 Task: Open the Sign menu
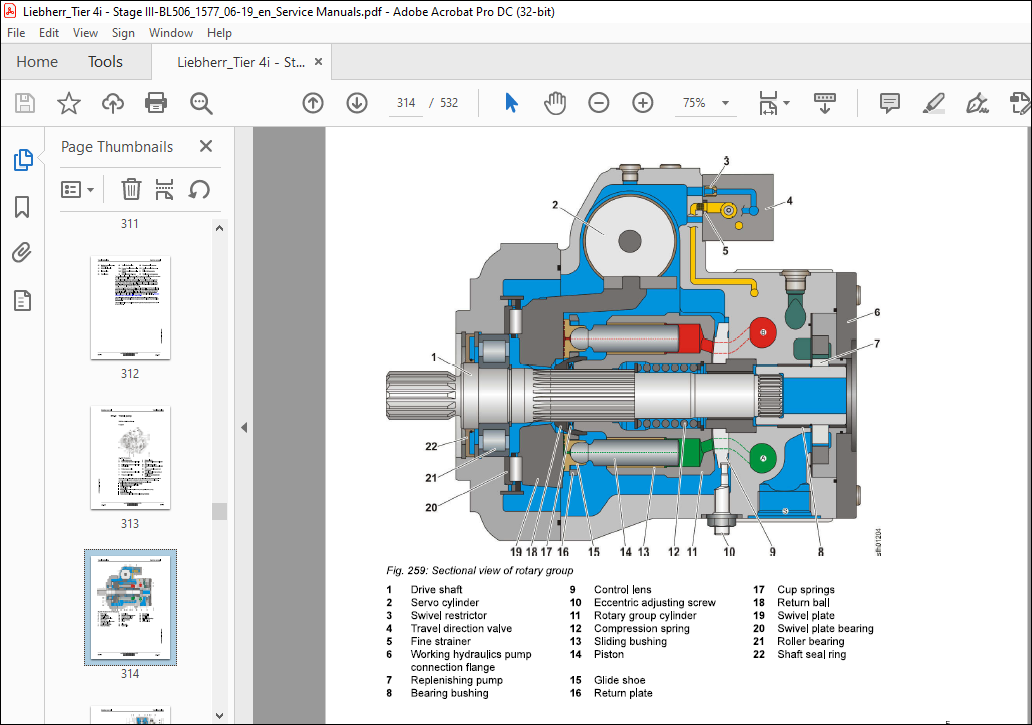pyautogui.click(x=123, y=33)
